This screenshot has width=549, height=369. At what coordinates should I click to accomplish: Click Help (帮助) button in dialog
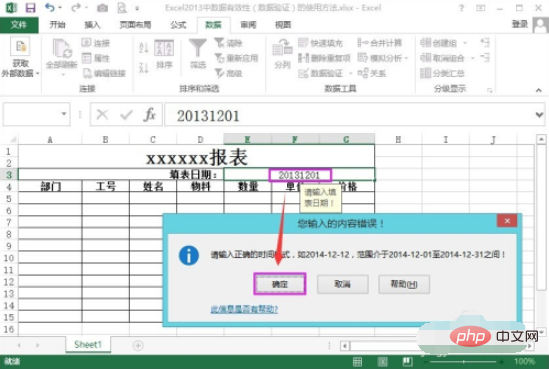(x=404, y=284)
